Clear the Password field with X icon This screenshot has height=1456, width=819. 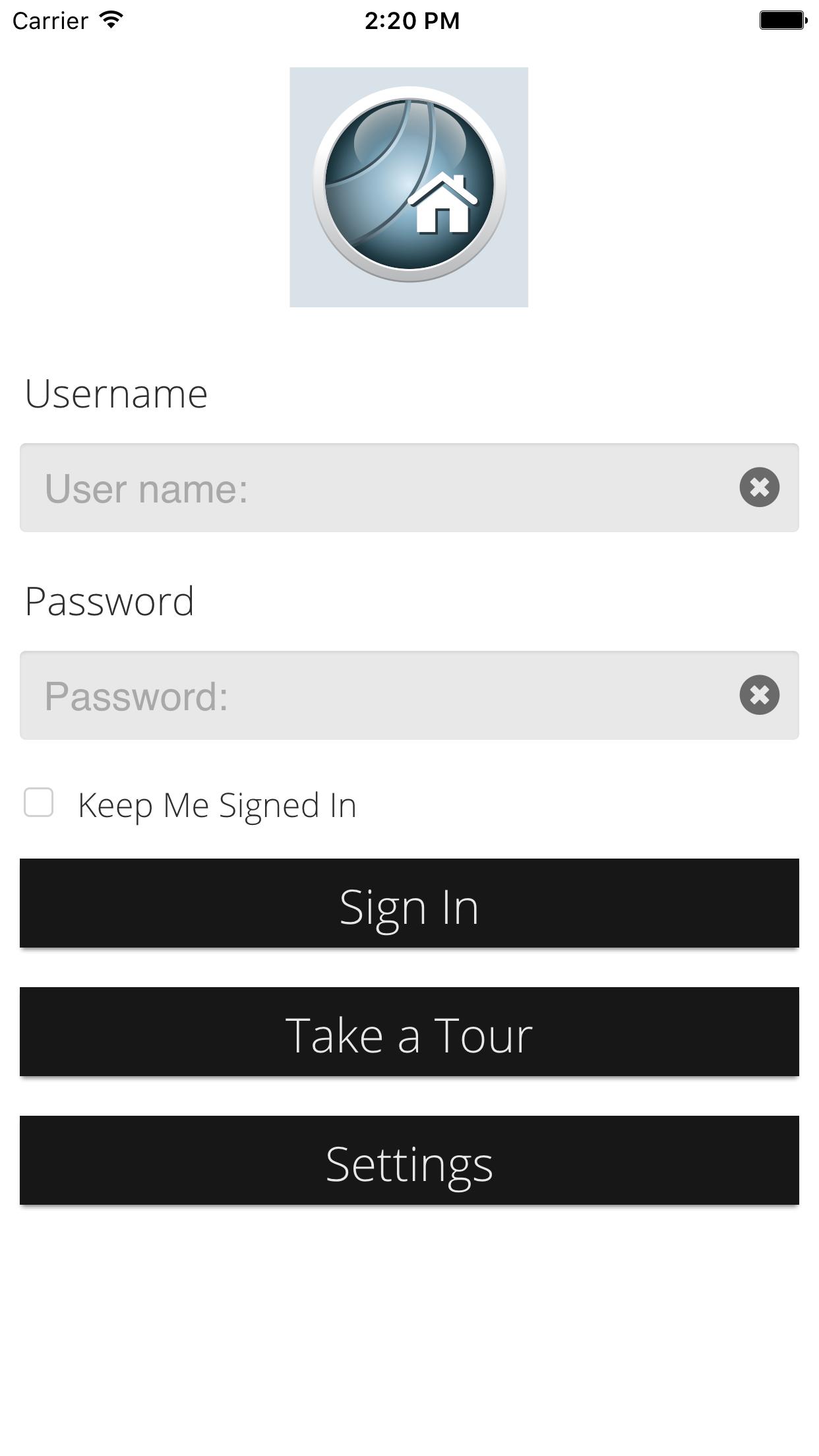tap(759, 695)
